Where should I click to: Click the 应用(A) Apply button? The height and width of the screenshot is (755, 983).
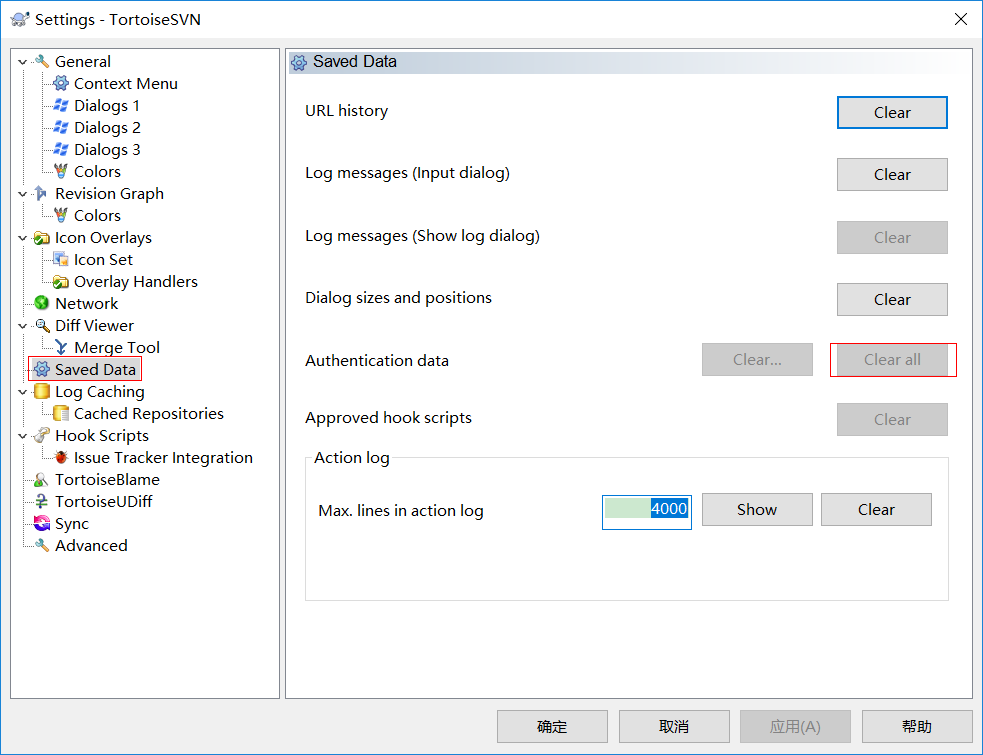(x=796, y=726)
